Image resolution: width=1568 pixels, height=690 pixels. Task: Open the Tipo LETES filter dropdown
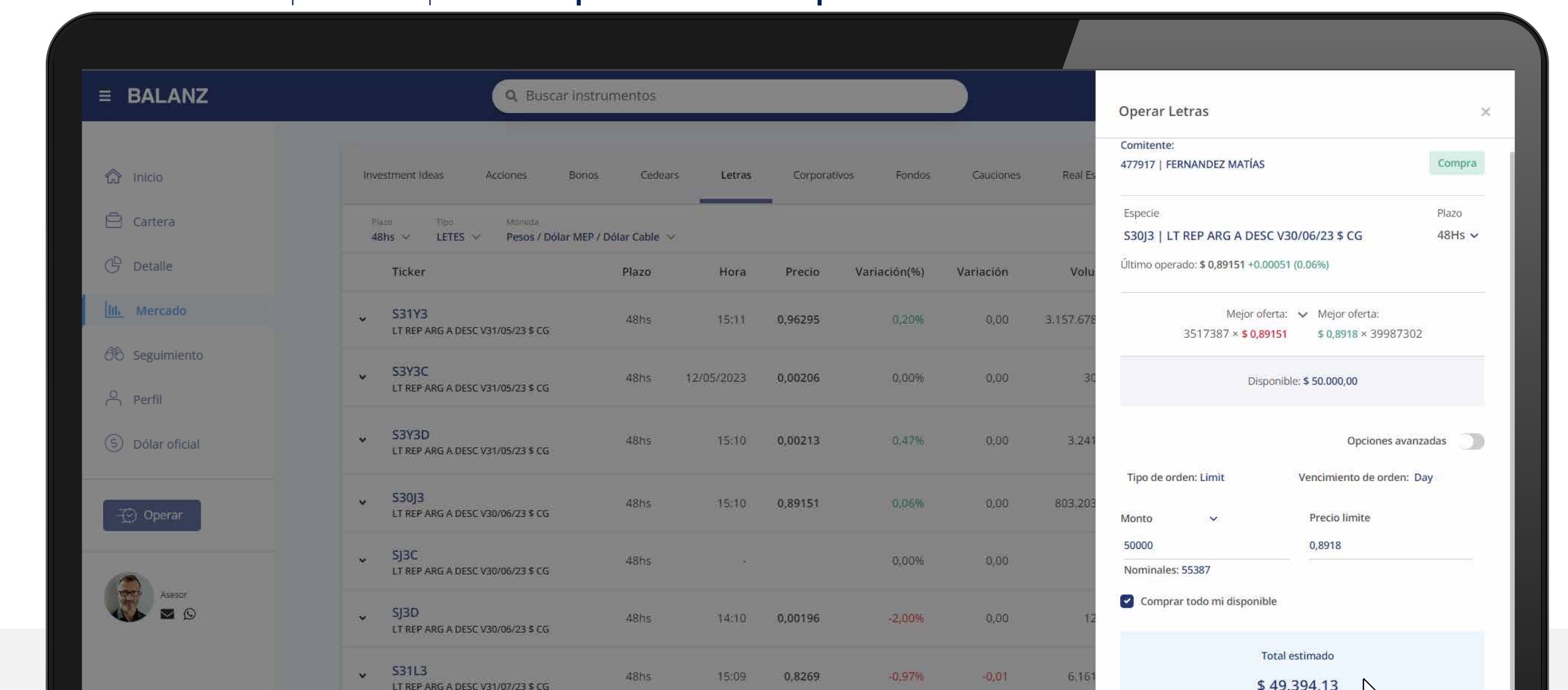(458, 237)
